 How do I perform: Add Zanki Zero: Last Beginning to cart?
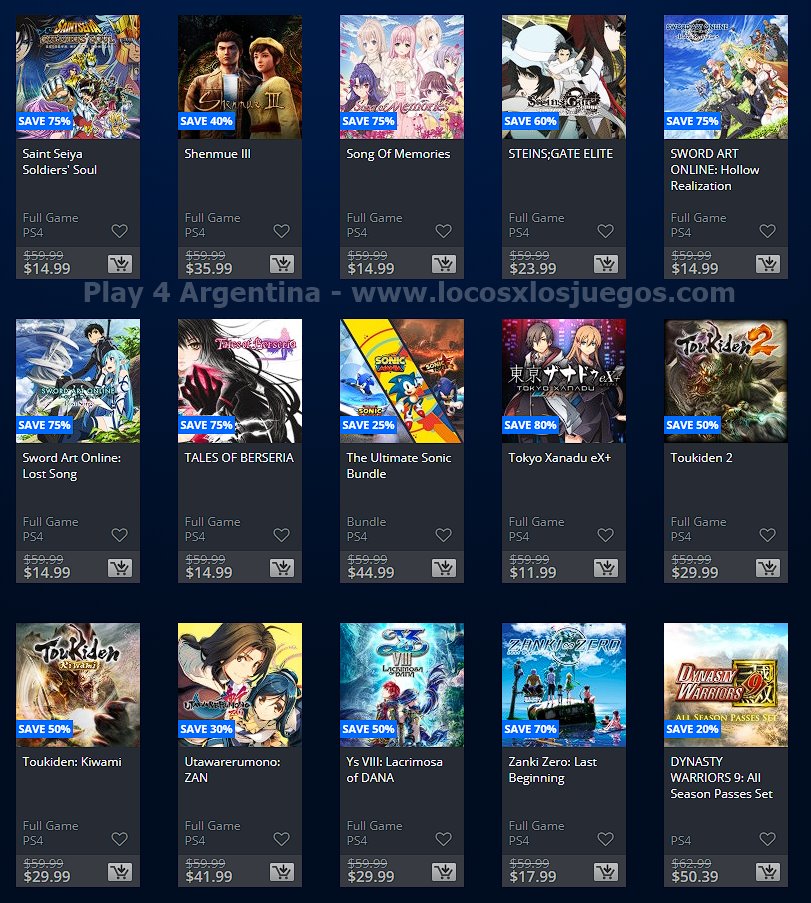(606, 872)
